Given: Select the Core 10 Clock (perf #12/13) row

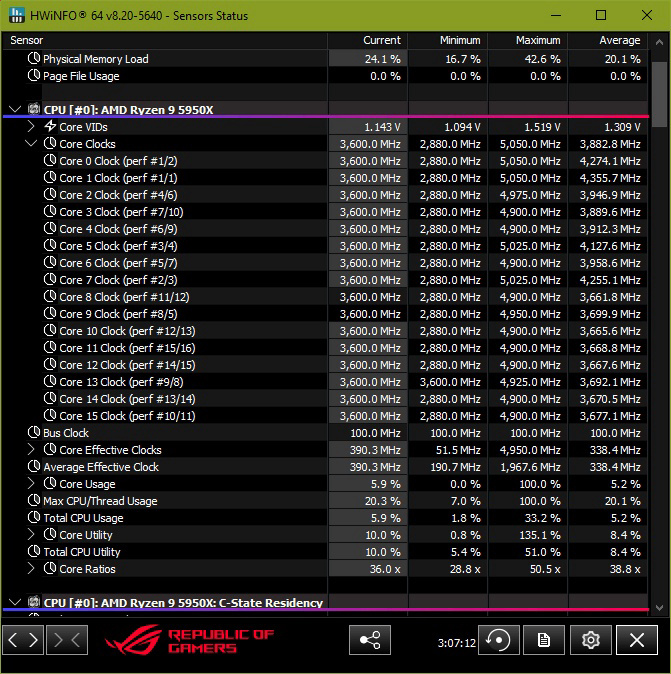Looking at the screenshot, I should (x=325, y=331).
